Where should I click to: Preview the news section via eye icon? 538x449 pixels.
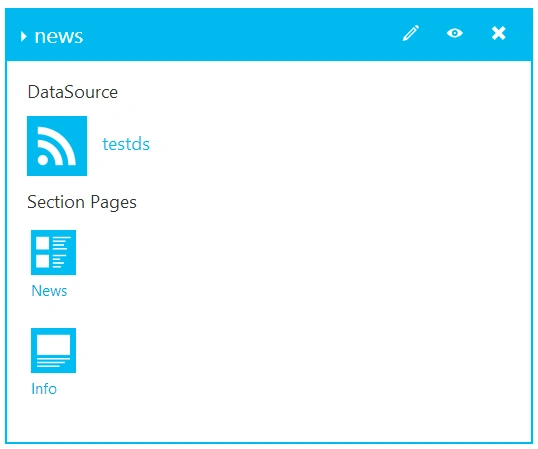click(455, 33)
